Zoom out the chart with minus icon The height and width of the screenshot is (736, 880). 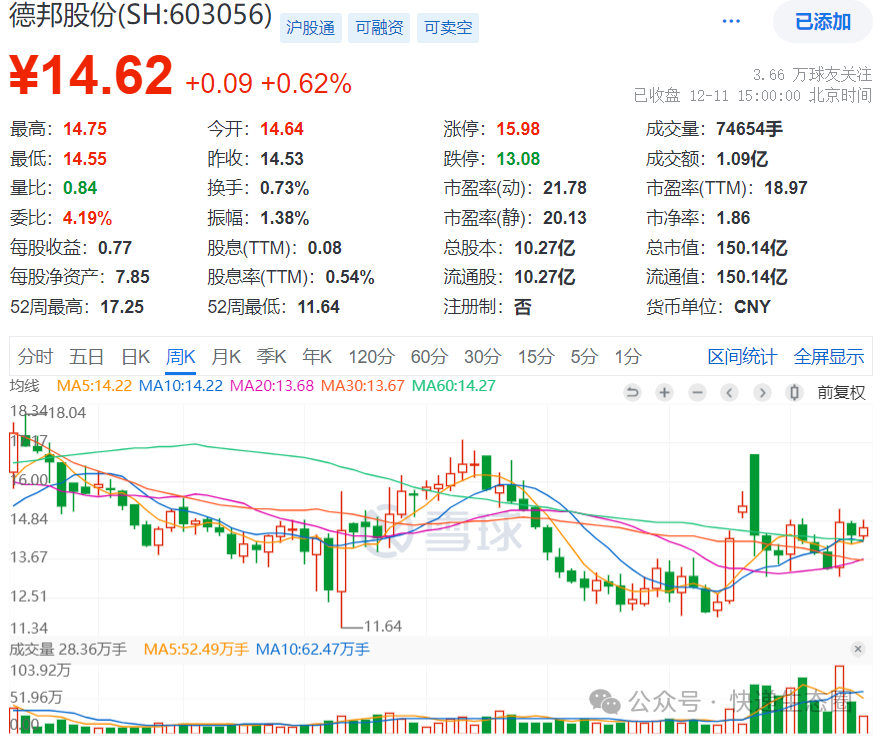click(x=697, y=393)
